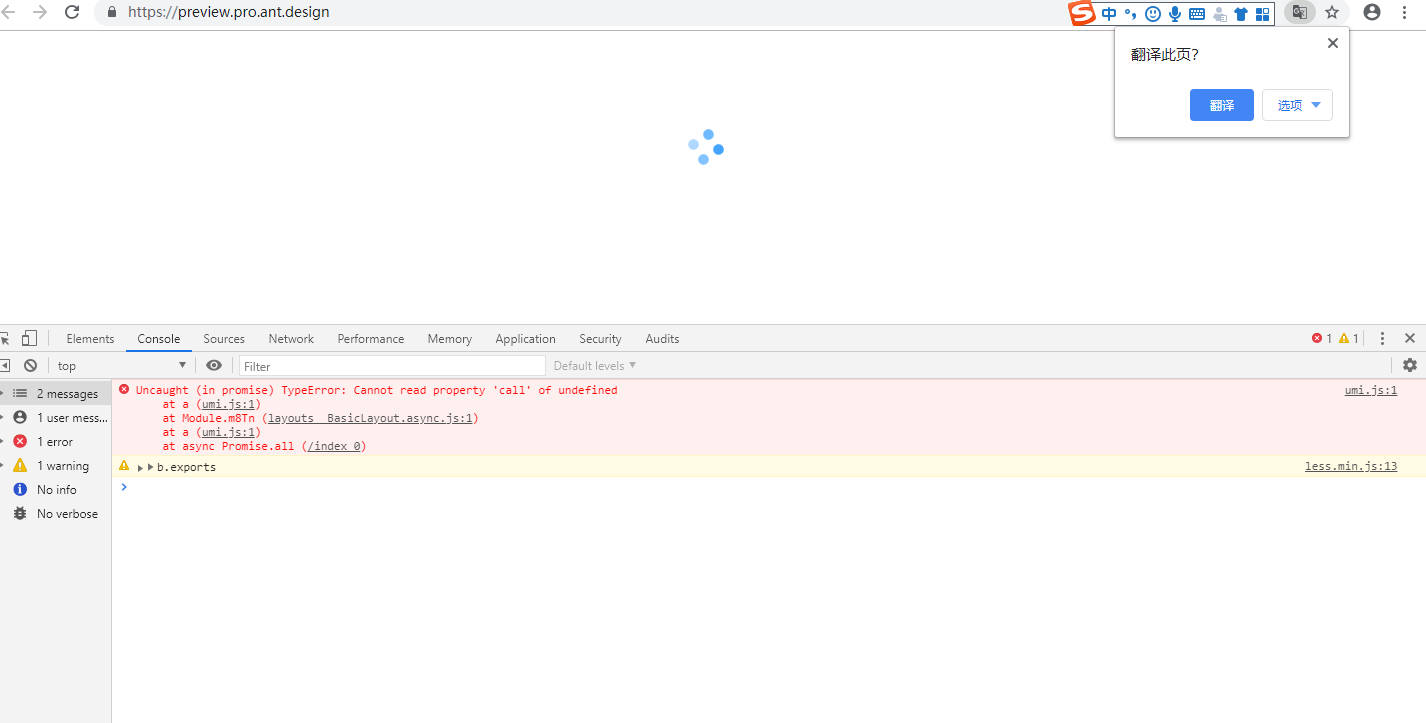Toggle live expression eye icon
Screen dimensions: 1426x723
pyautogui.click(x=213, y=365)
